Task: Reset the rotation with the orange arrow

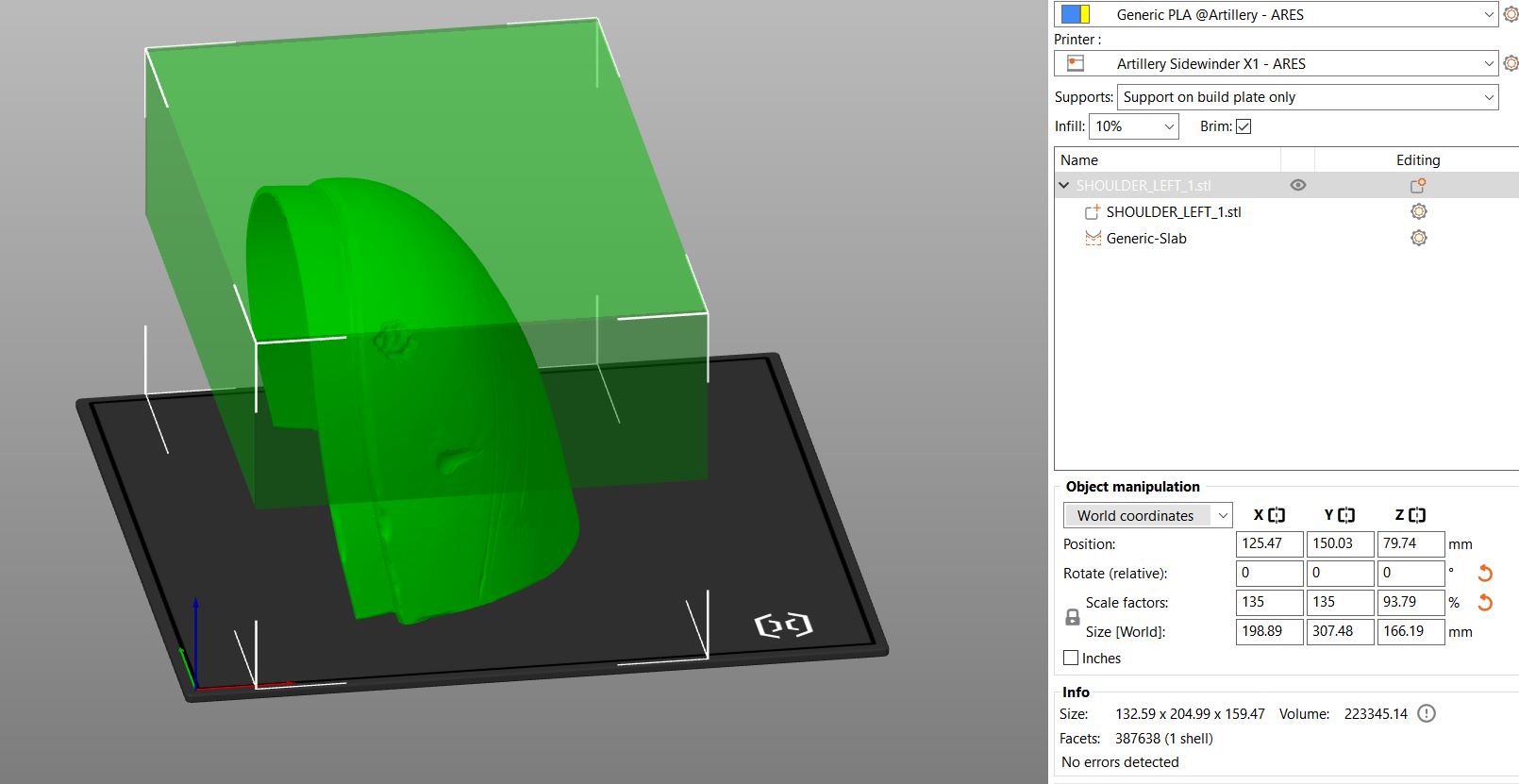Action: click(1485, 573)
